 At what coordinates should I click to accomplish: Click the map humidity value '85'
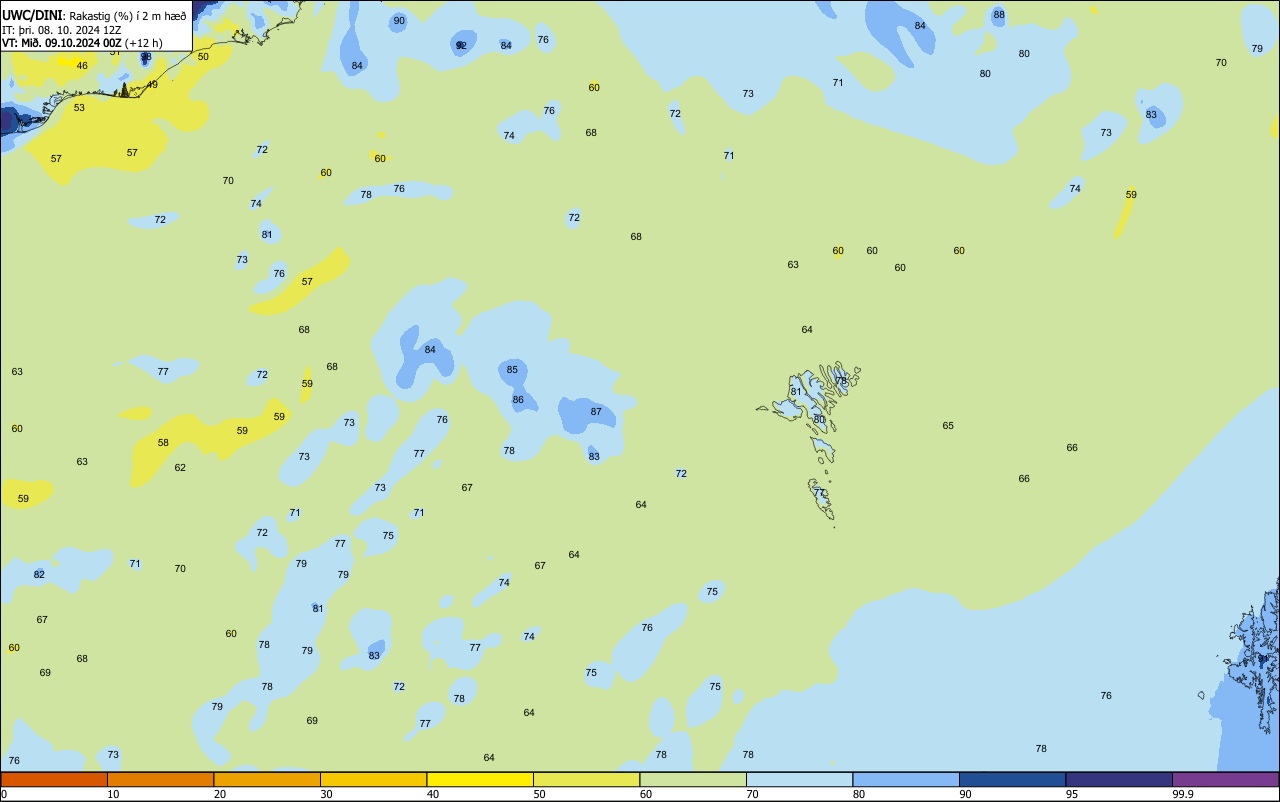tap(512, 370)
